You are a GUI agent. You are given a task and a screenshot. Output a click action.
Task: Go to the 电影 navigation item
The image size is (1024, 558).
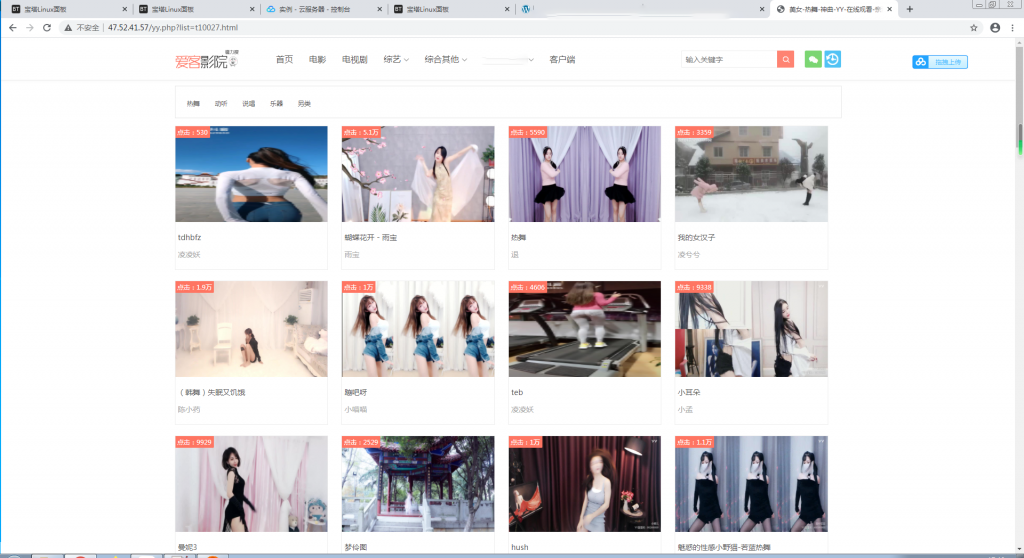[x=317, y=60]
